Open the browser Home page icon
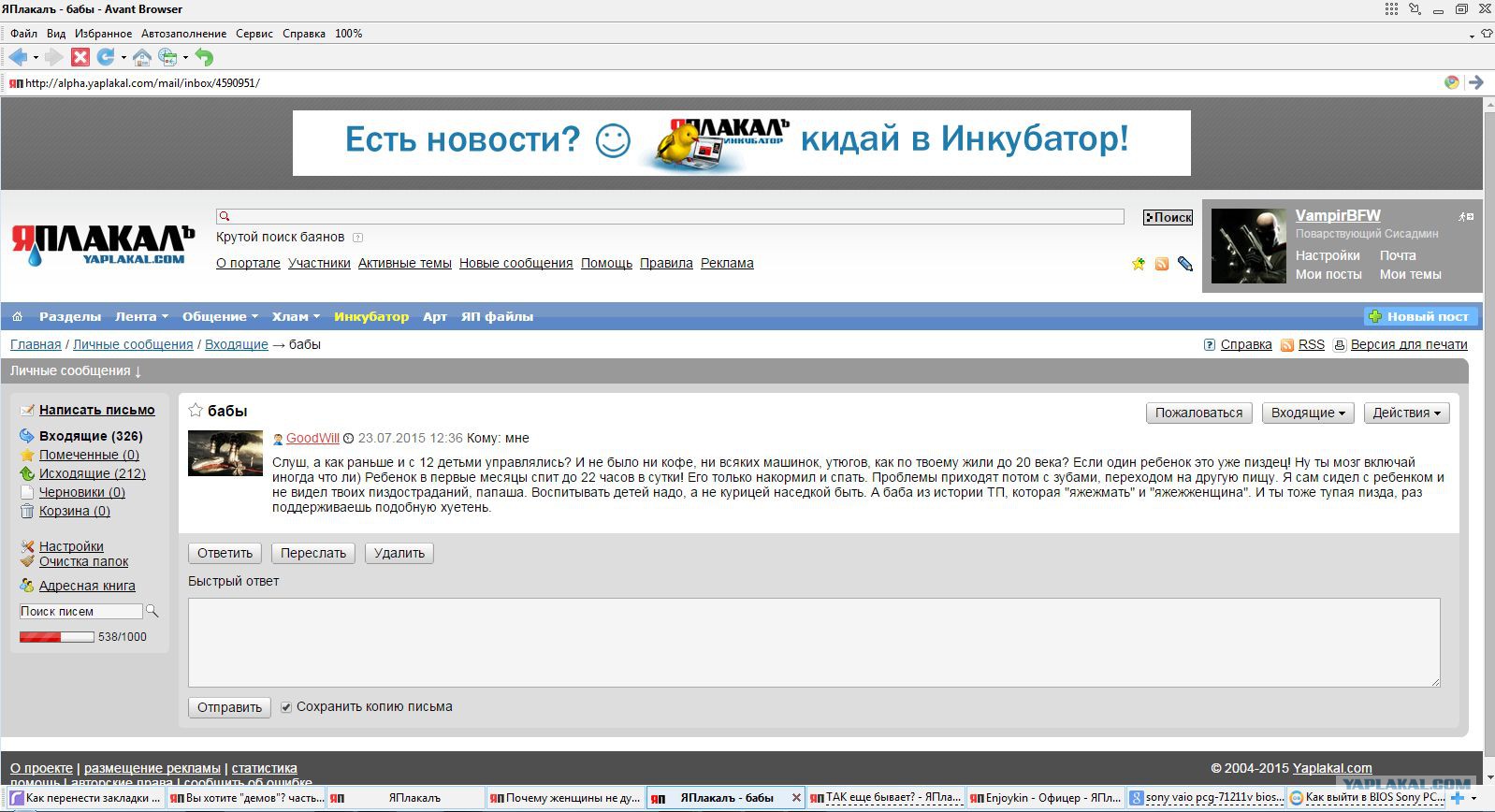 [x=142, y=57]
